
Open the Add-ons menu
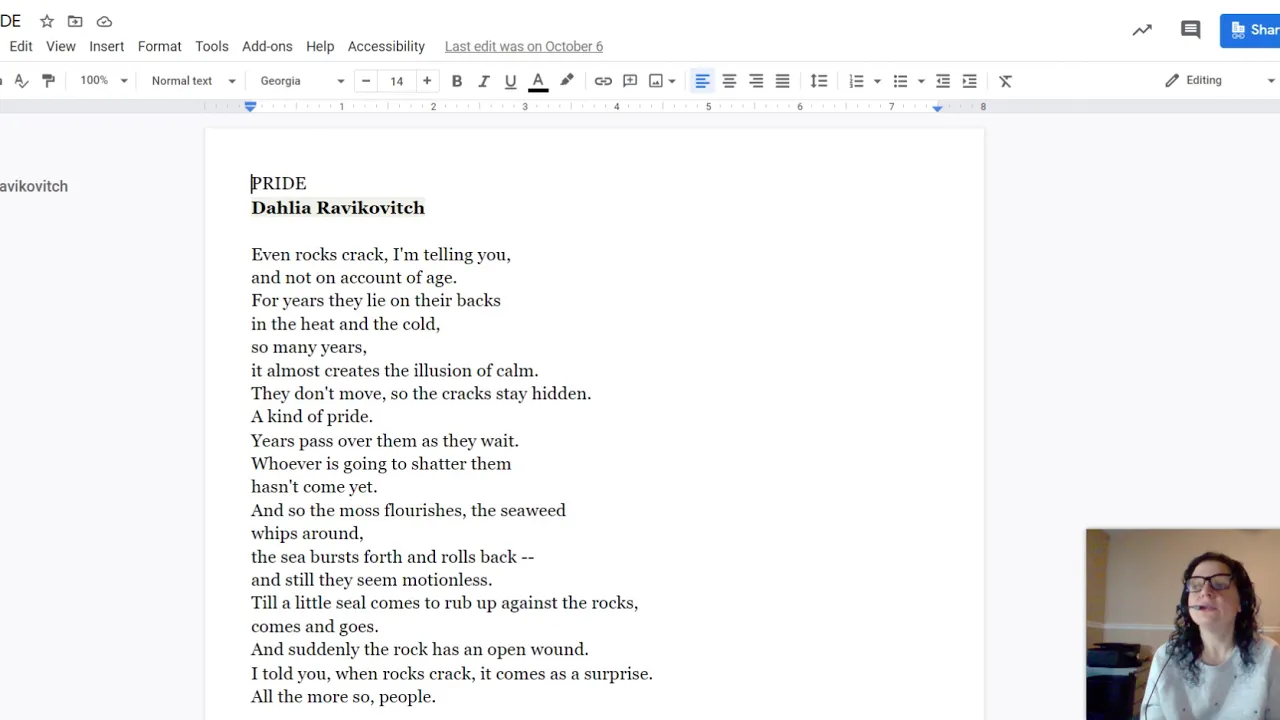(267, 46)
